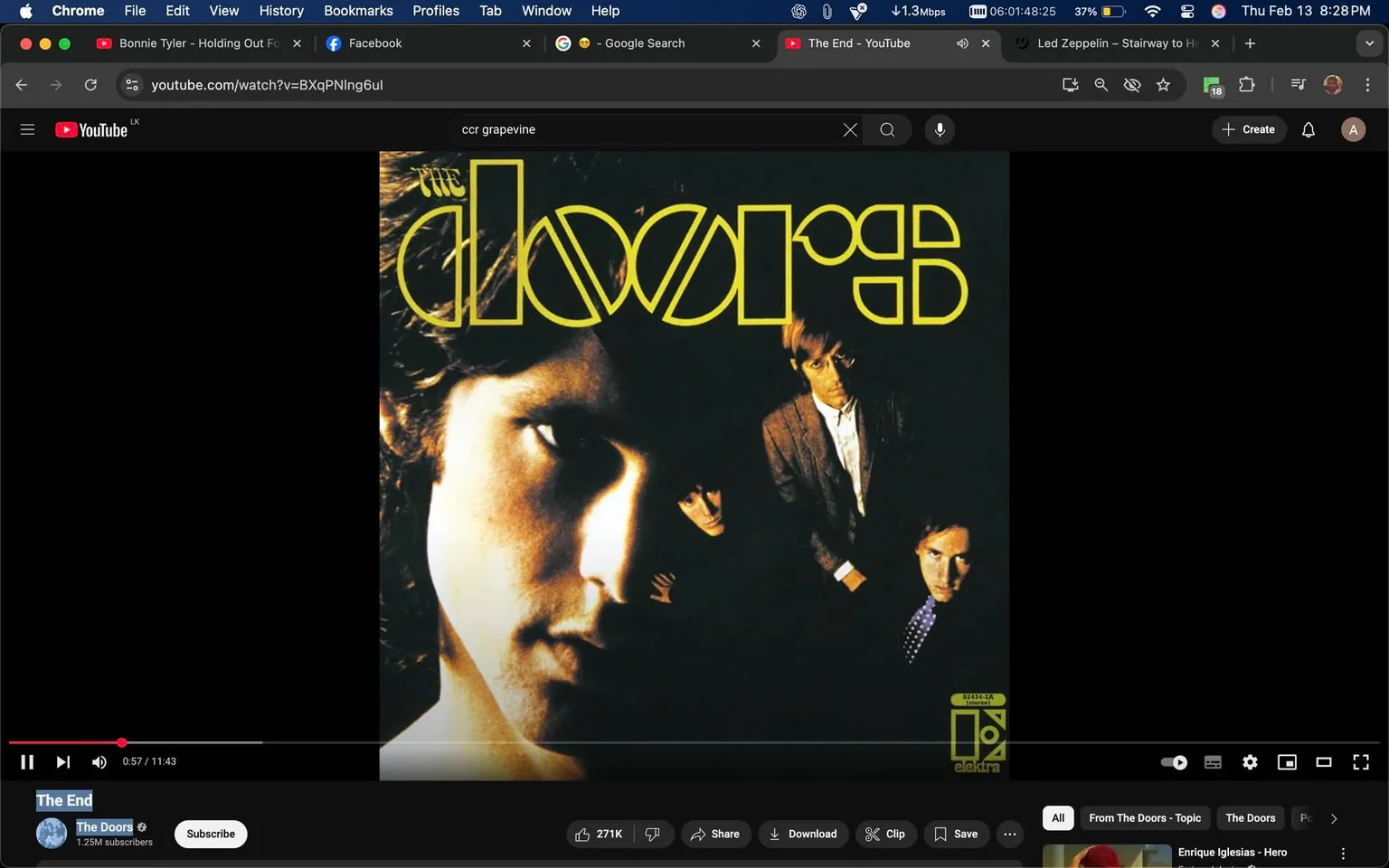Skip to the next video
Viewport: 1389px width, 868px height.
[62, 761]
